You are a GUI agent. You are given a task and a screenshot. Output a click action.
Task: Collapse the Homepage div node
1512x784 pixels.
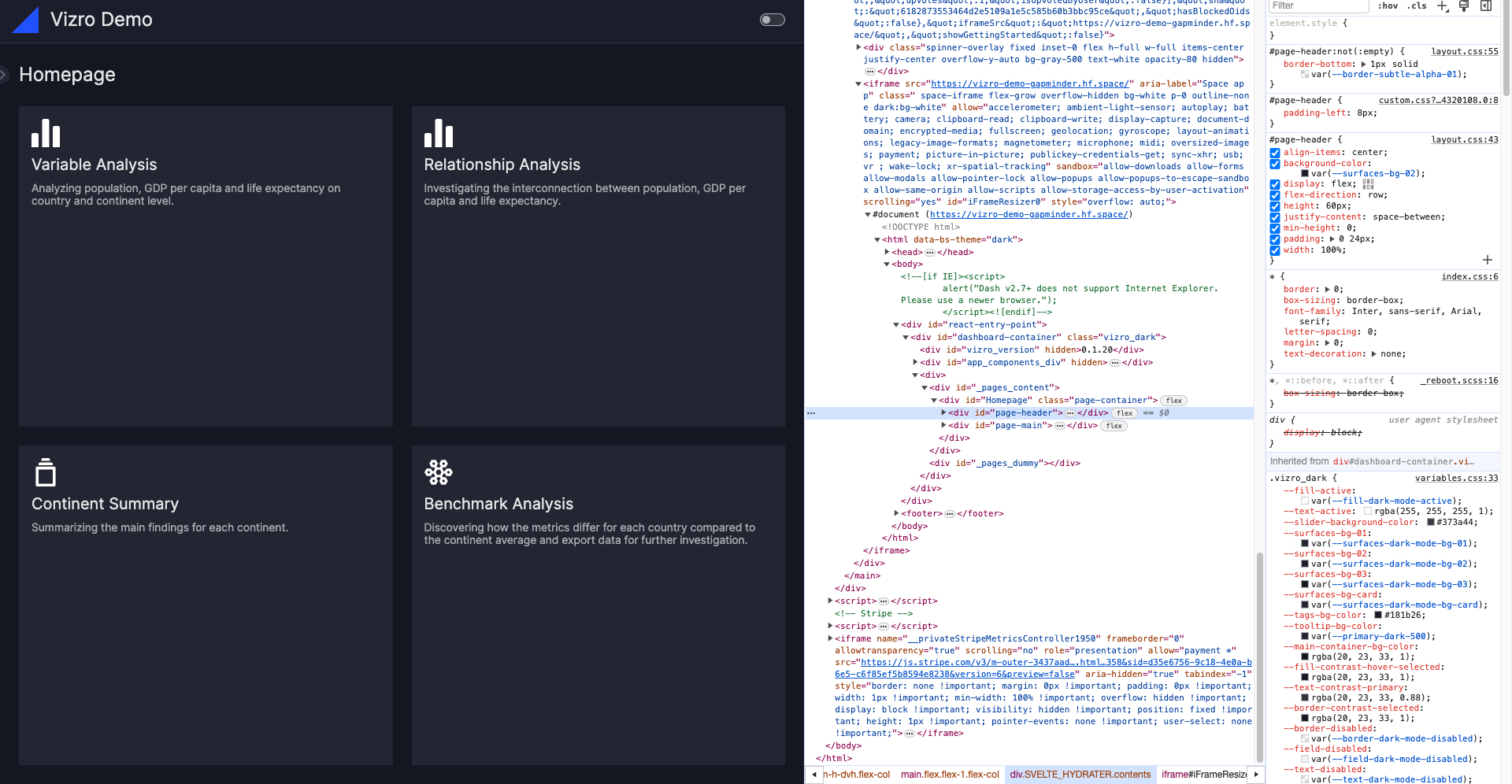pos(934,400)
